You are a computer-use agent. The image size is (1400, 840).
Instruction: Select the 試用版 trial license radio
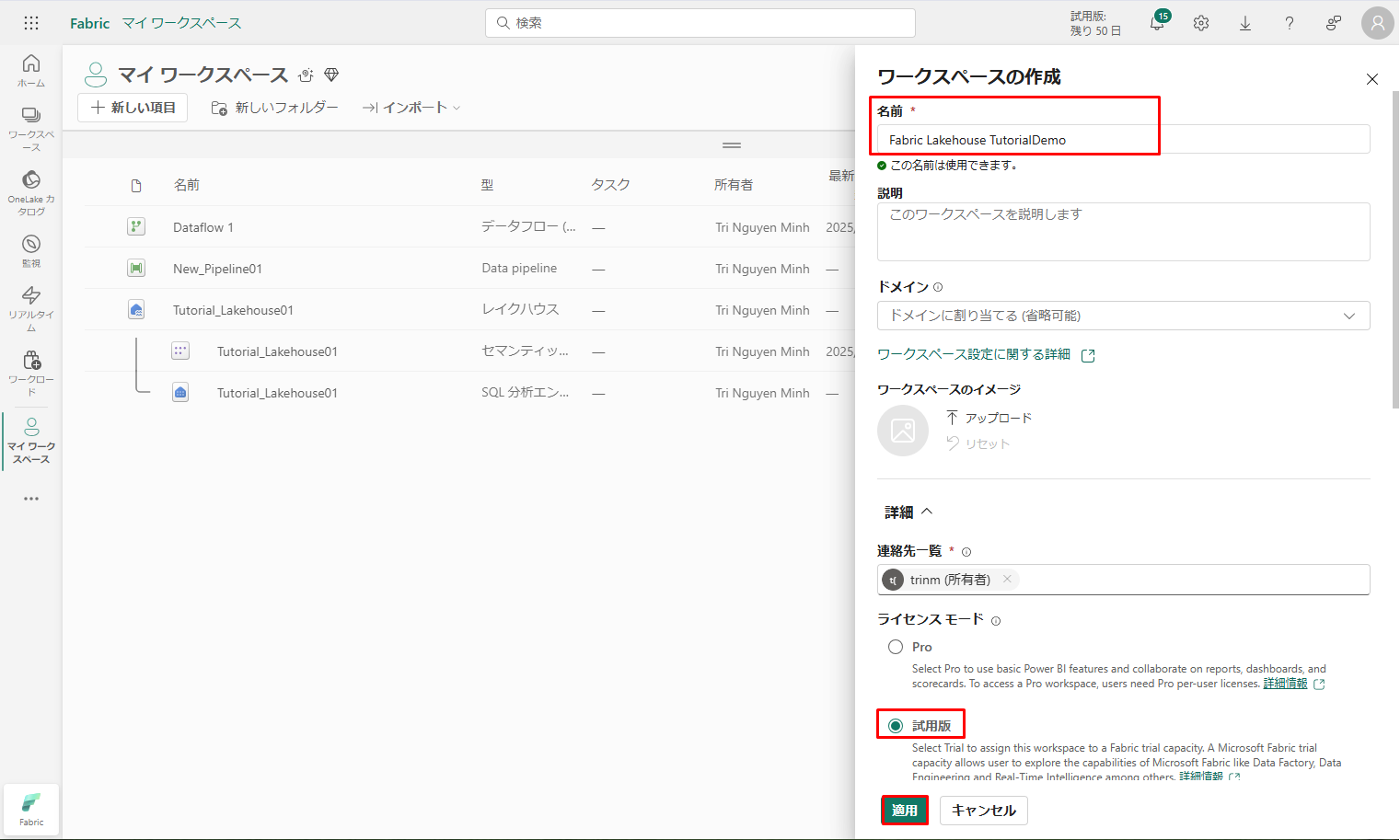coord(896,726)
